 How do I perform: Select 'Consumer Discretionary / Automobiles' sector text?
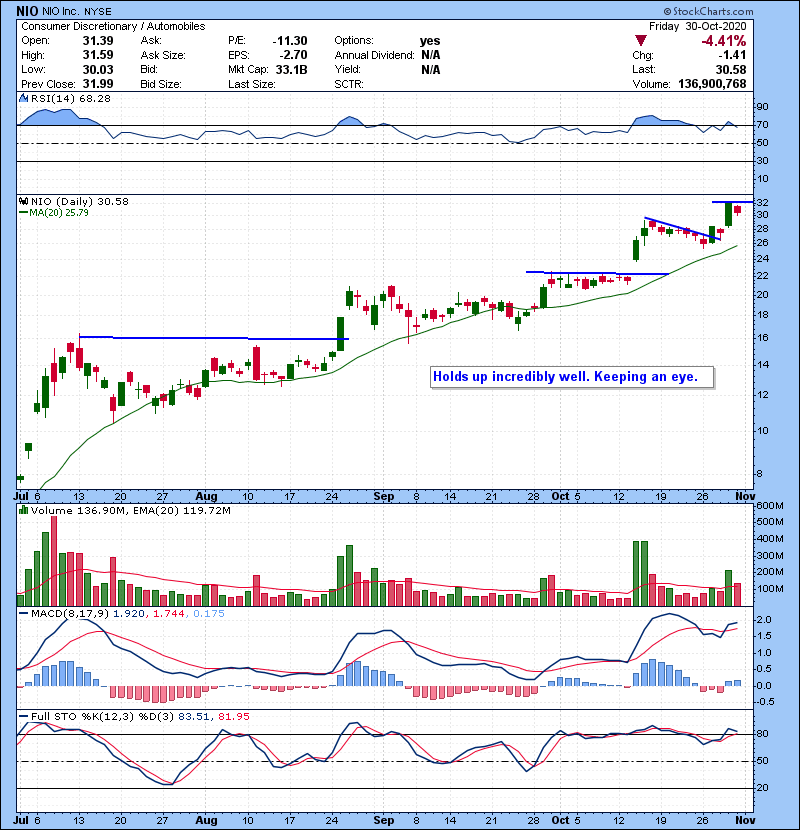[x=113, y=26]
